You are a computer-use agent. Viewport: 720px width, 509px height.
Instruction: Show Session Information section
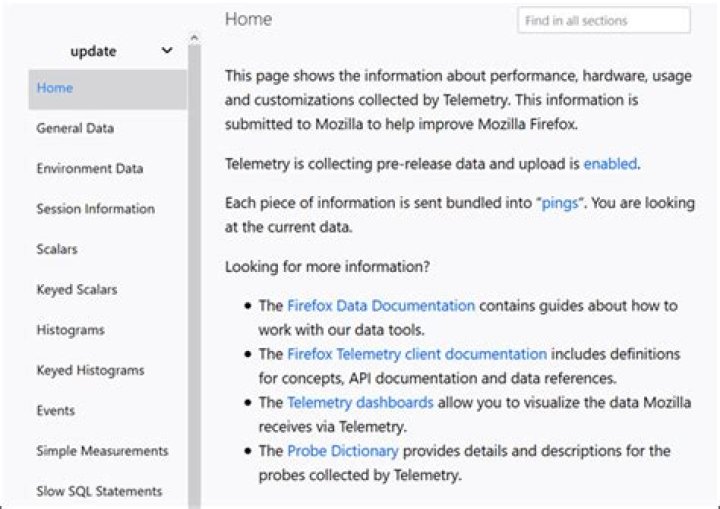(x=96, y=209)
